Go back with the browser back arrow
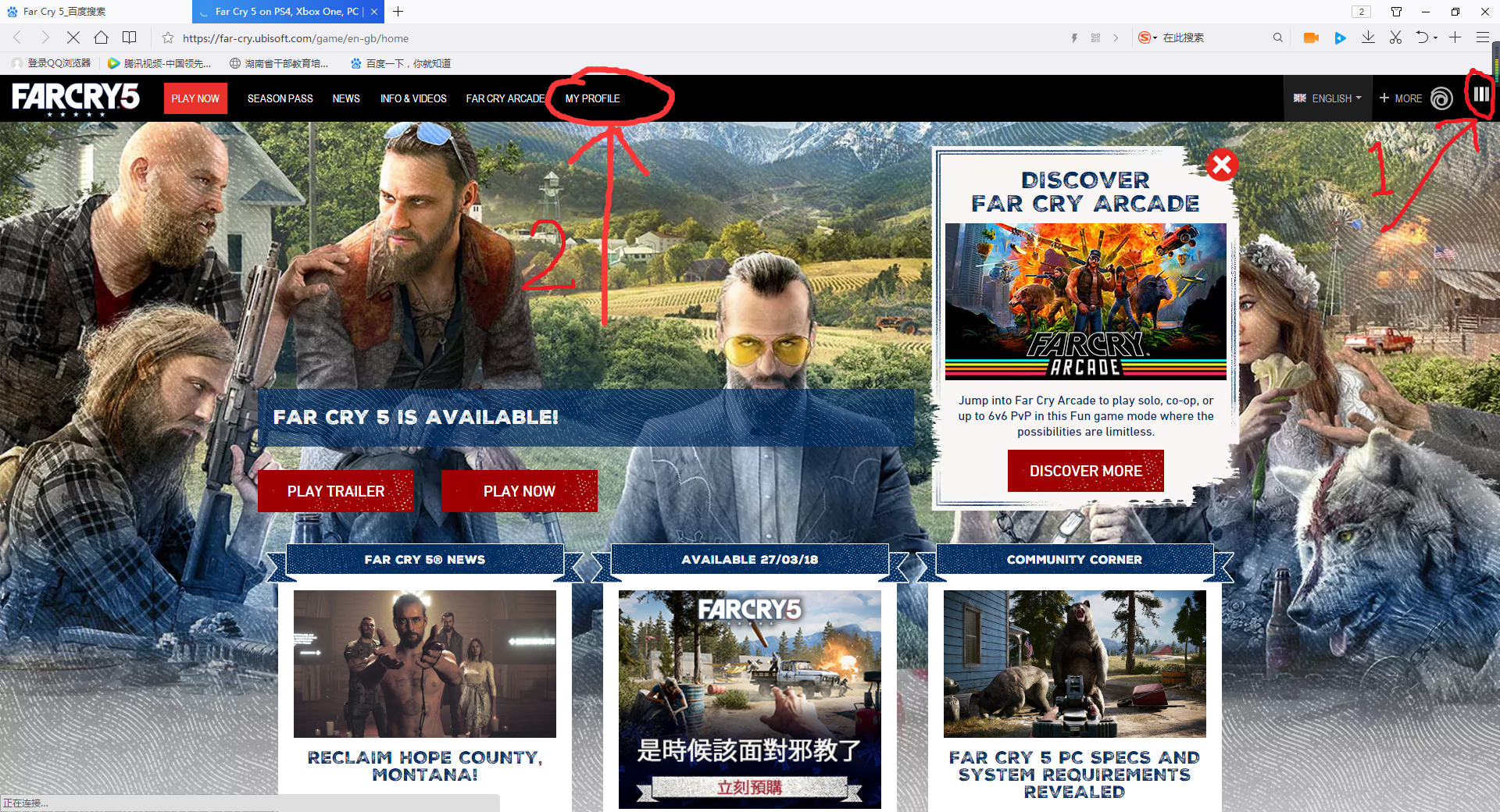Viewport: 1500px width, 812px height. (17, 37)
